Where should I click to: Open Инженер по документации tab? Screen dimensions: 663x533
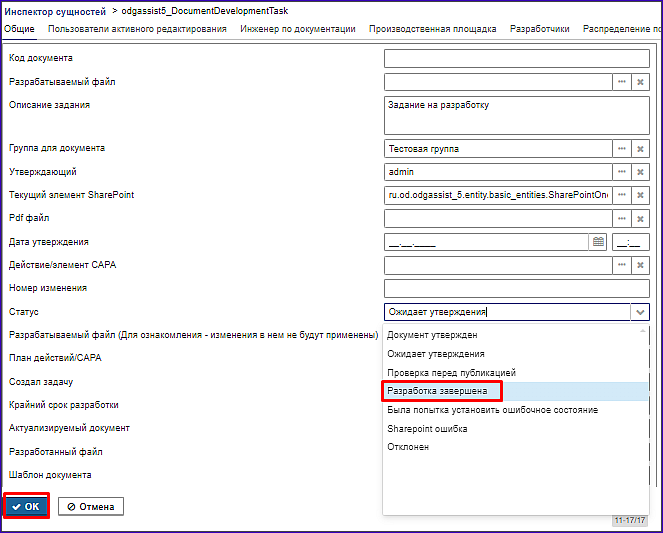(x=298, y=29)
